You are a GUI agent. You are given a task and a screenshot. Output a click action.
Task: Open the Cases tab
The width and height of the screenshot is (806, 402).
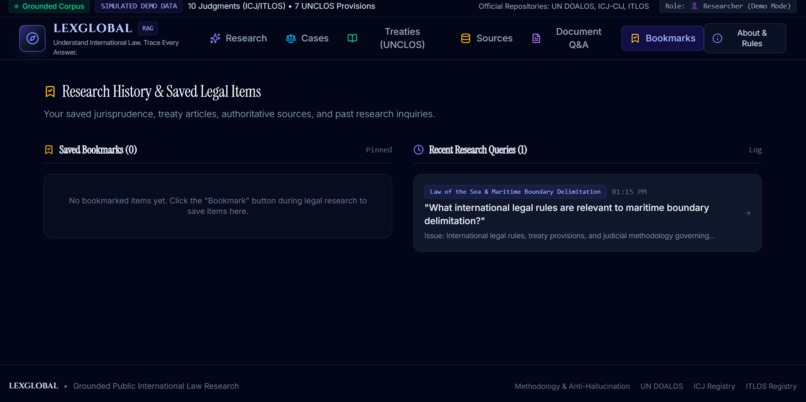[307, 38]
